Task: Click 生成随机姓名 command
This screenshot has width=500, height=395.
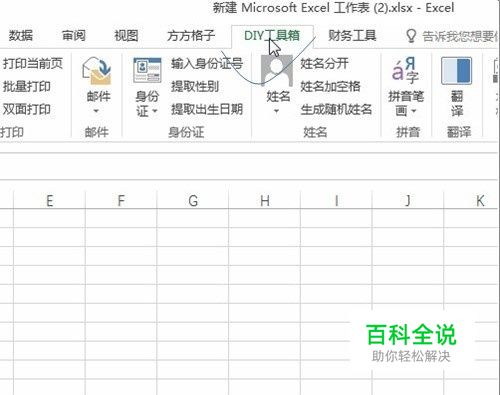Action: click(x=336, y=109)
